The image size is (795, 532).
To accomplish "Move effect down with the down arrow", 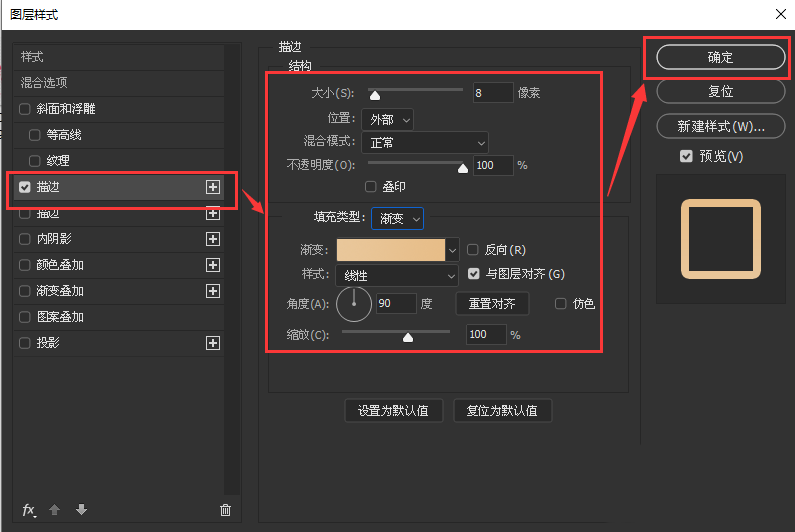I will (x=81, y=509).
